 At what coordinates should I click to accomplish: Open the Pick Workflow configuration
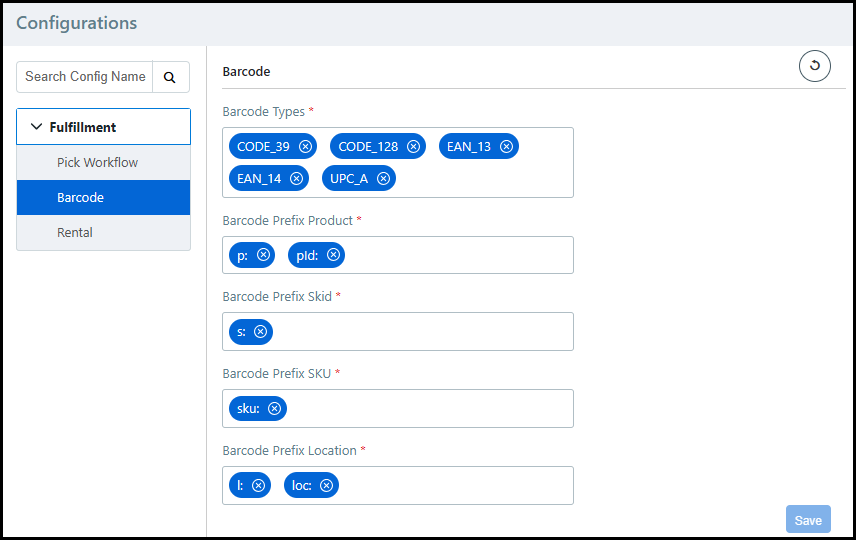97,162
